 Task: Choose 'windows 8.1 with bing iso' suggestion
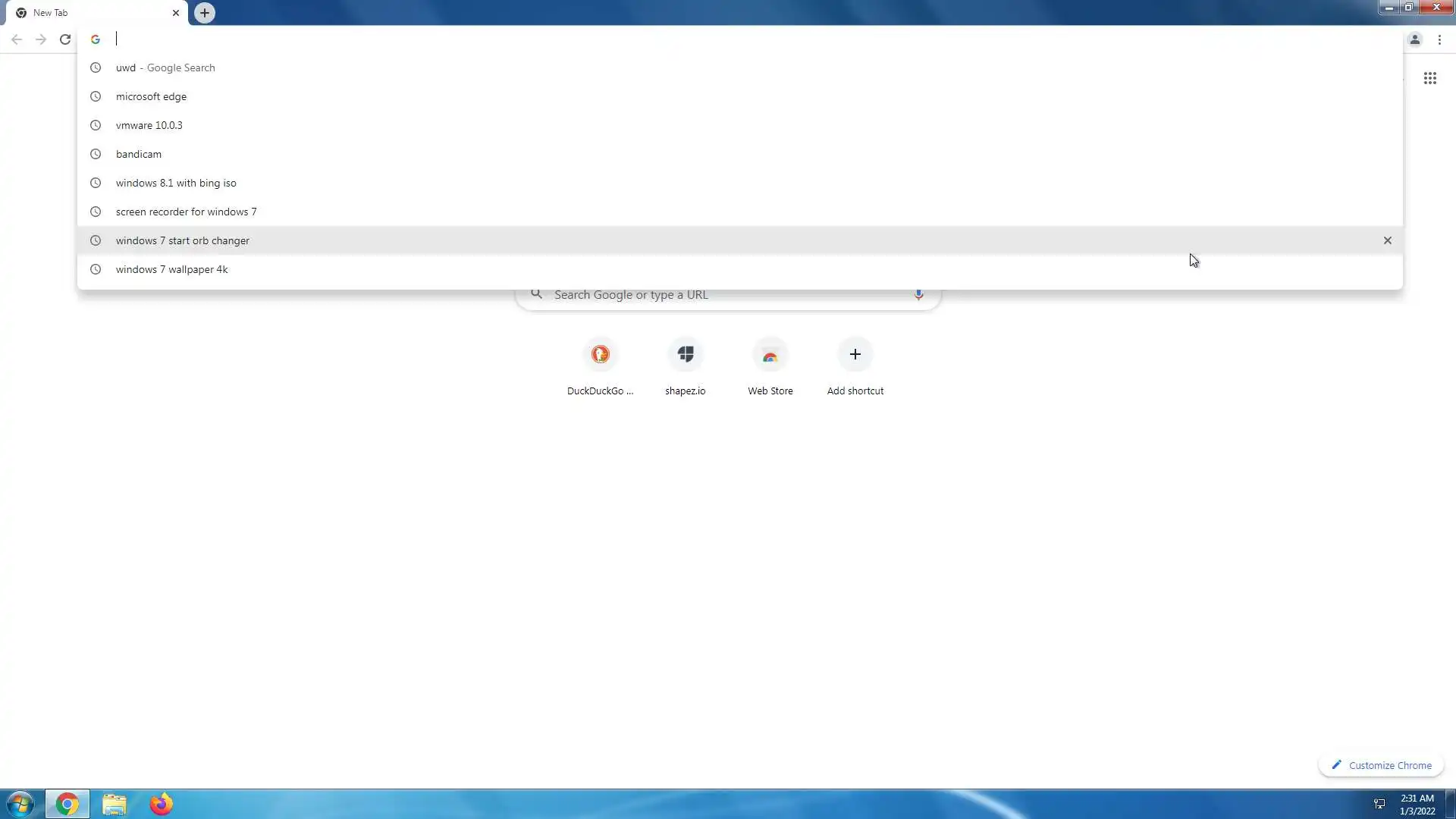(x=176, y=183)
